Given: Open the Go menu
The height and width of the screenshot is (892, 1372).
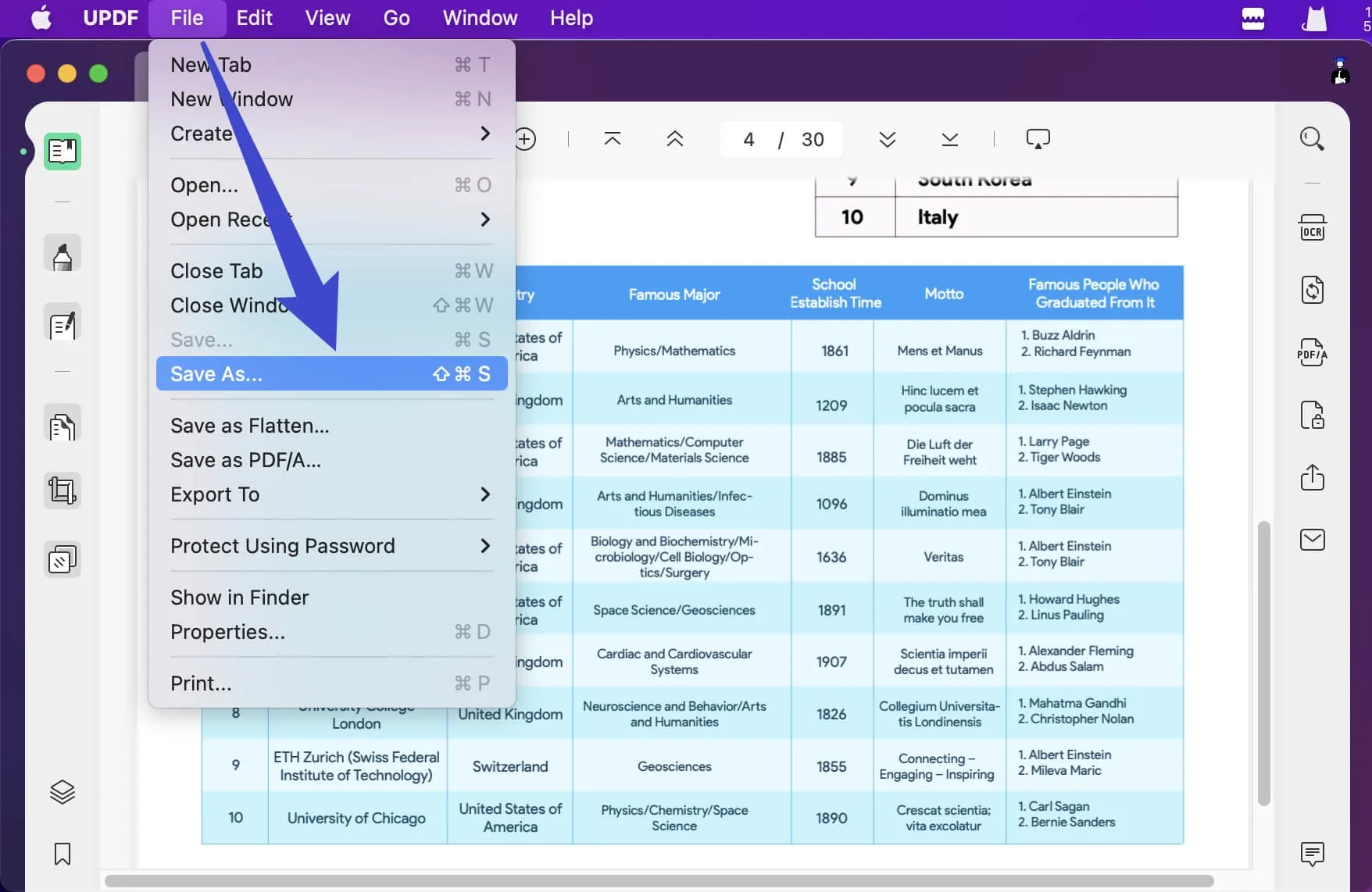Looking at the screenshot, I should pyautogui.click(x=396, y=18).
